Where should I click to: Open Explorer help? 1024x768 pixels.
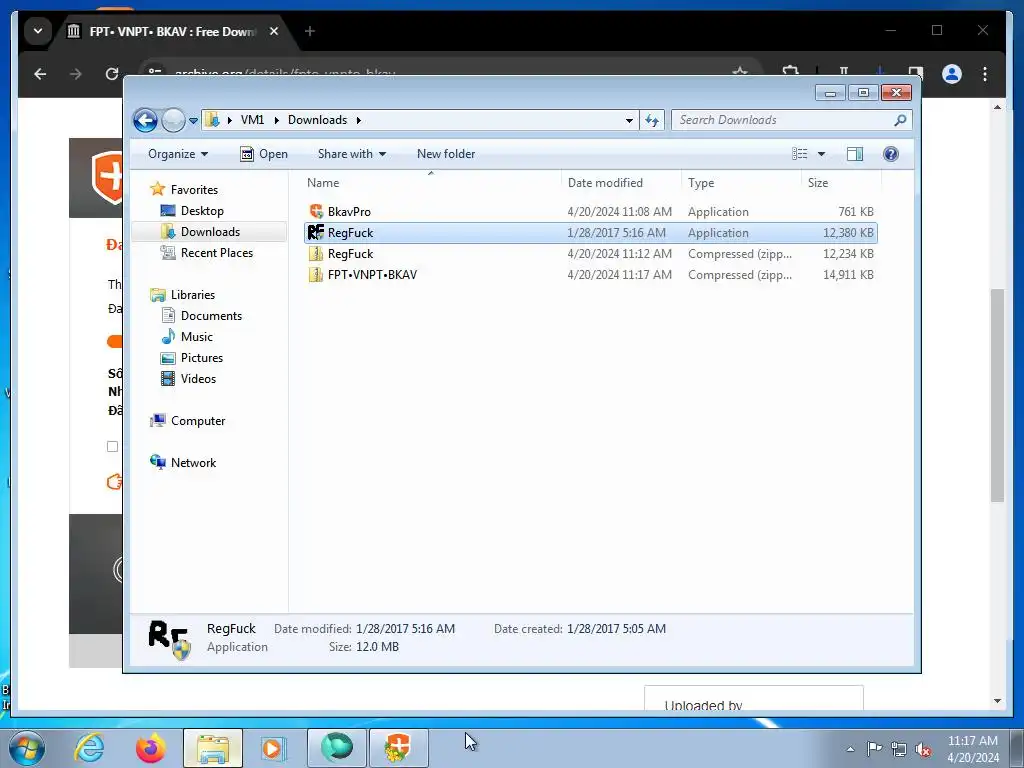click(891, 154)
